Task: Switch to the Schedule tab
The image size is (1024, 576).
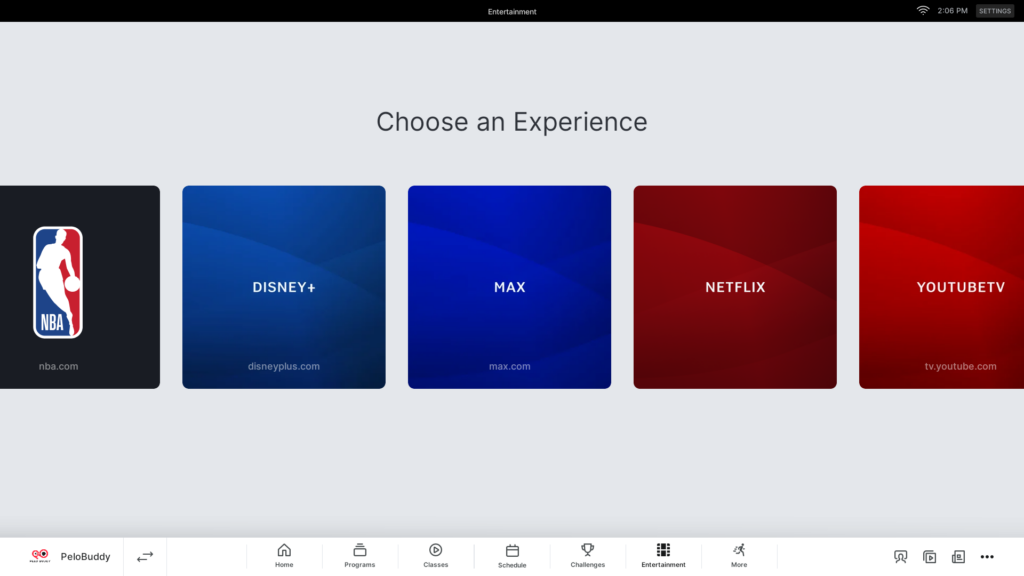Action: (x=512, y=556)
